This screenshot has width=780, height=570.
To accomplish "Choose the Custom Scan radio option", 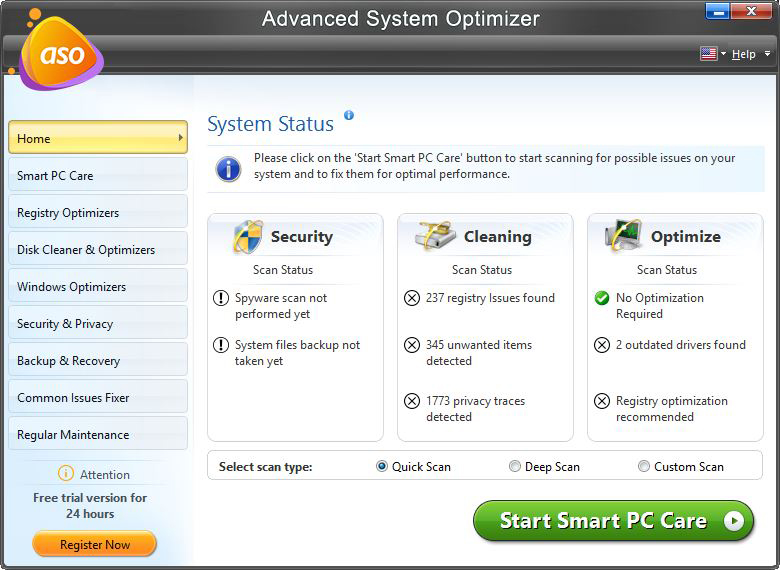I will coord(644,466).
